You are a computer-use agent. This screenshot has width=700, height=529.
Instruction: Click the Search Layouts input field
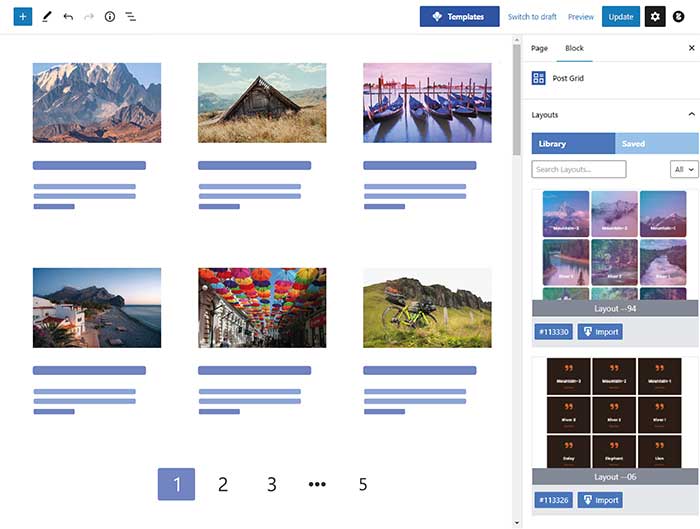click(579, 170)
